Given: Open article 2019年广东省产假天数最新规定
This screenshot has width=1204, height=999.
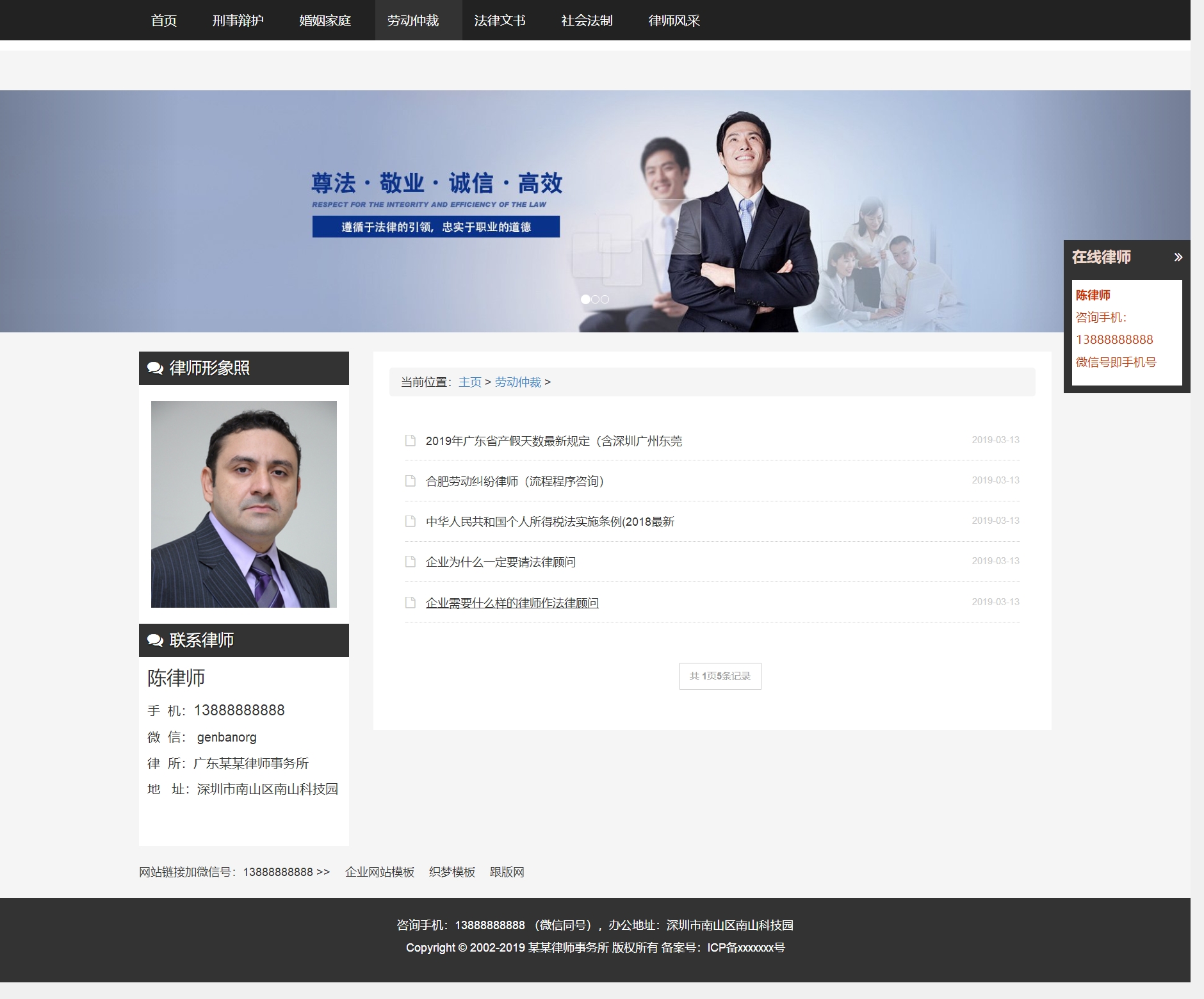Looking at the screenshot, I should pyautogui.click(x=554, y=441).
